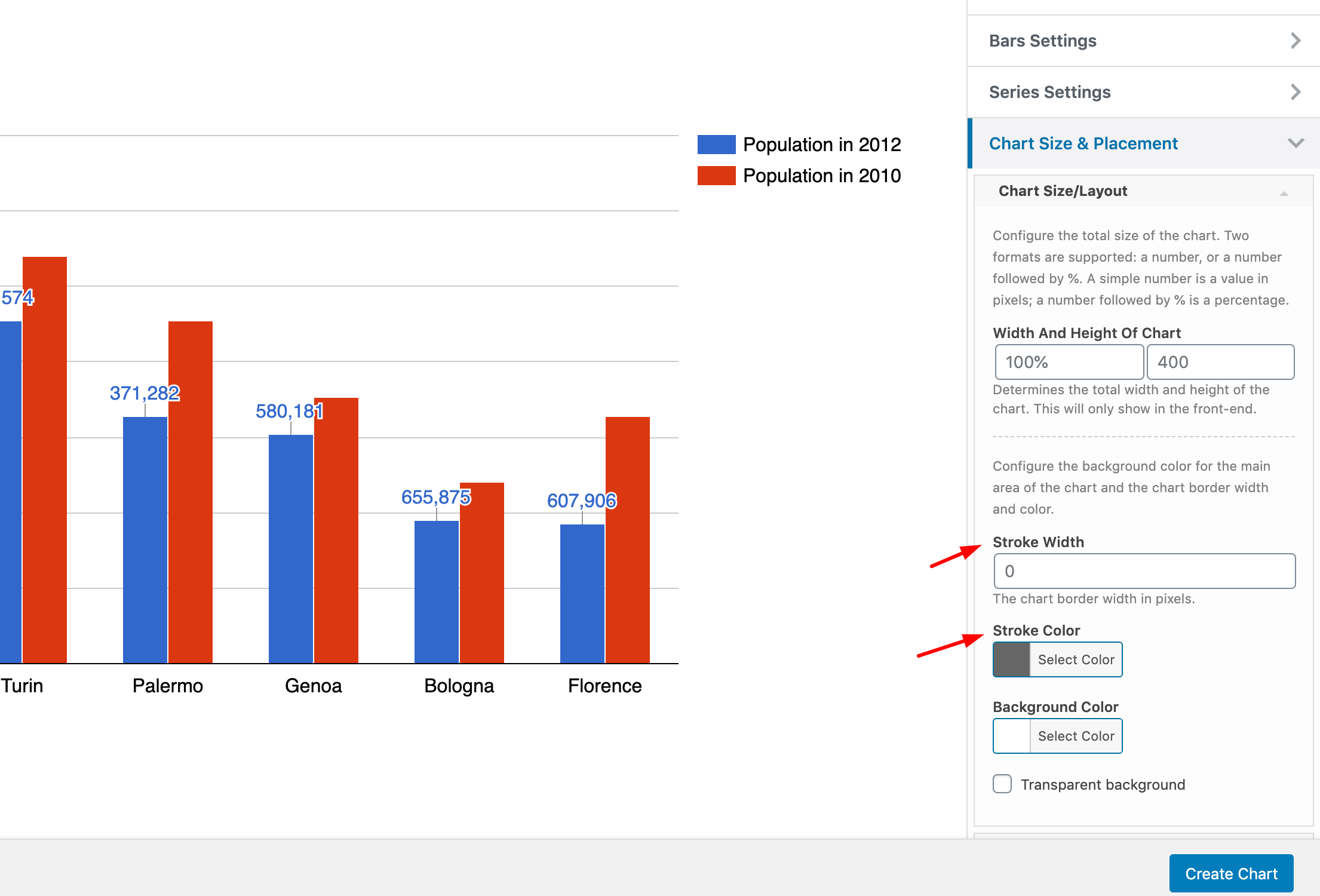
Task: Click the gray Stroke Color swatch
Action: coord(1012,659)
